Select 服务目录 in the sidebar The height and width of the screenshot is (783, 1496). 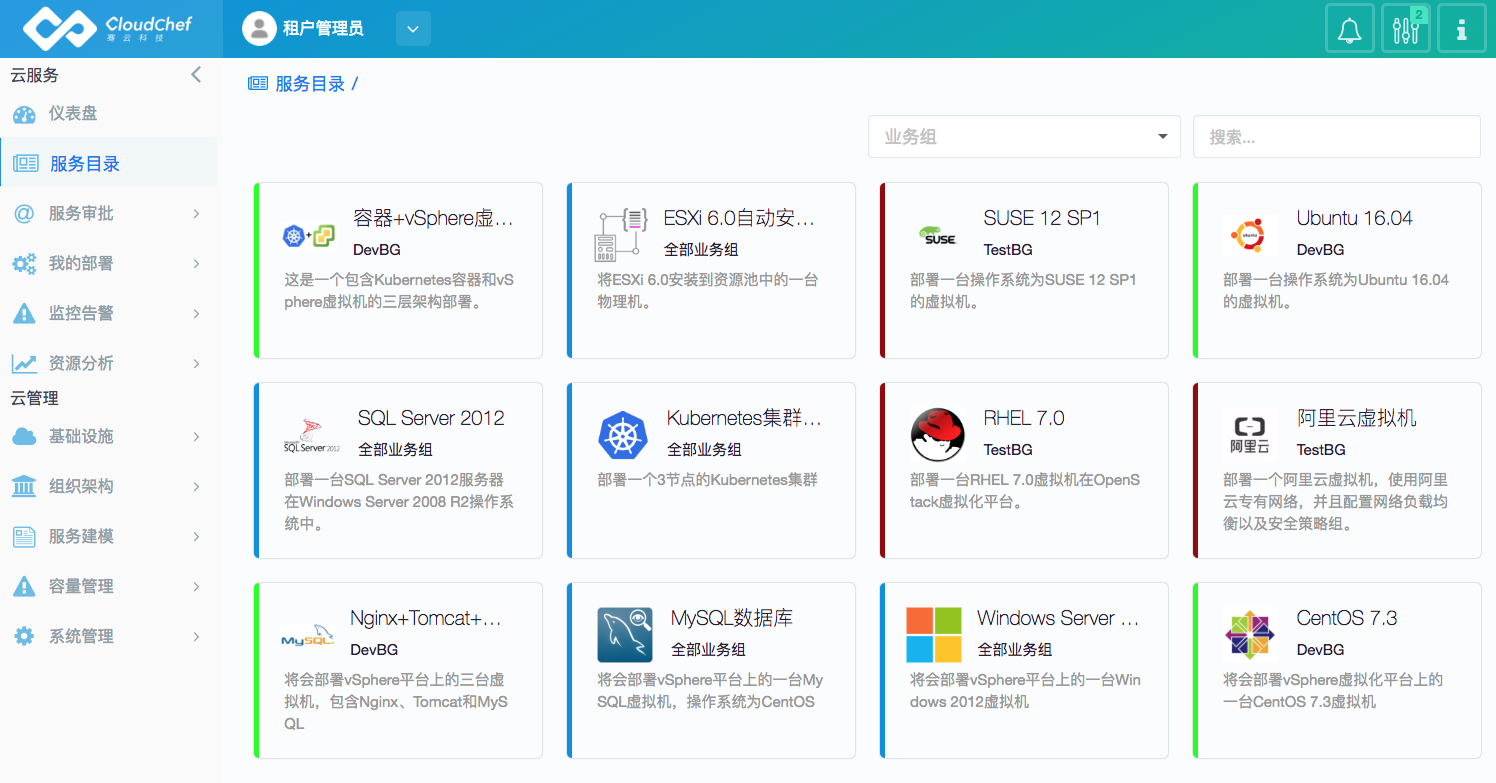tap(85, 164)
